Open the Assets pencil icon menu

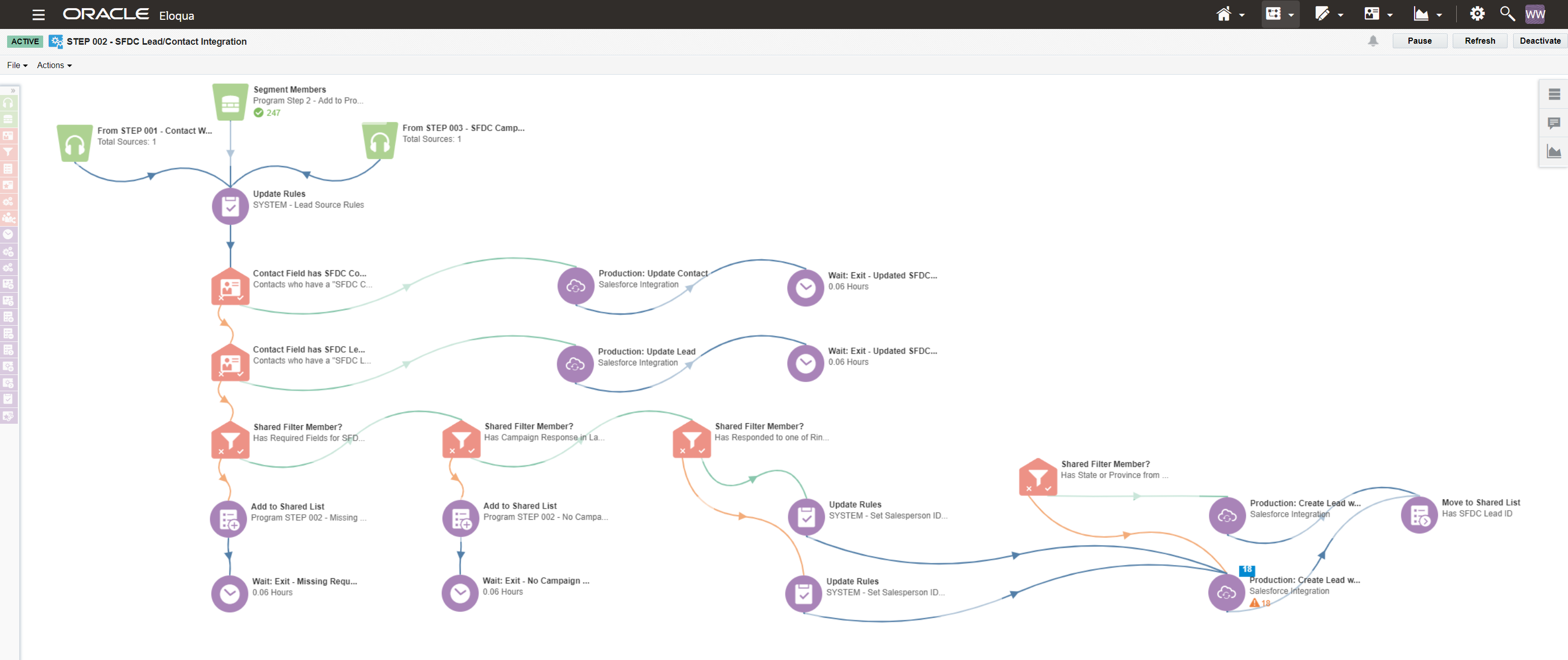(1329, 14)
